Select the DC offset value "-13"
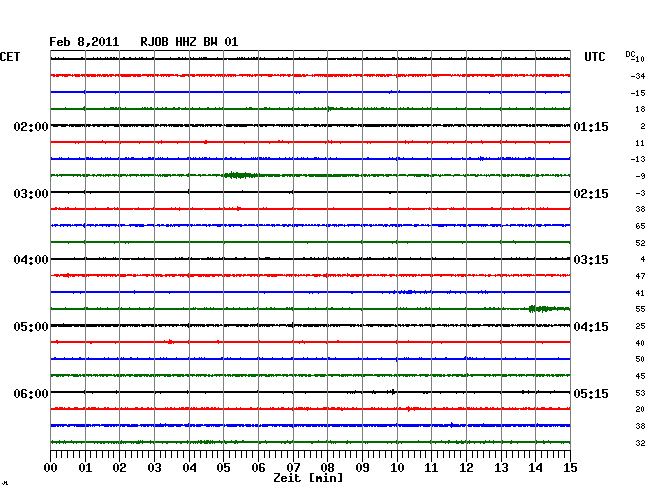Screen dimensions: 650x494 coord(638,159)
